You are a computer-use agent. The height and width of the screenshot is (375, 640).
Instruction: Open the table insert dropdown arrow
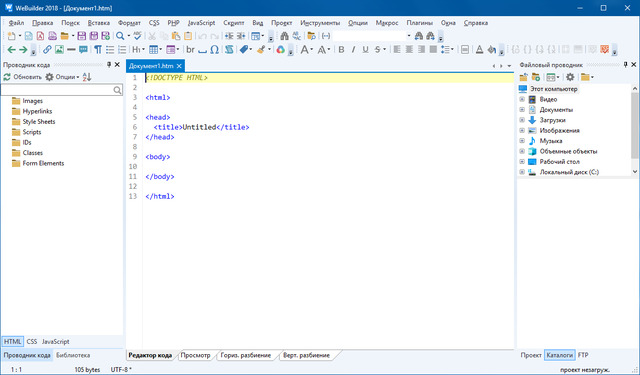coord(160,50)
